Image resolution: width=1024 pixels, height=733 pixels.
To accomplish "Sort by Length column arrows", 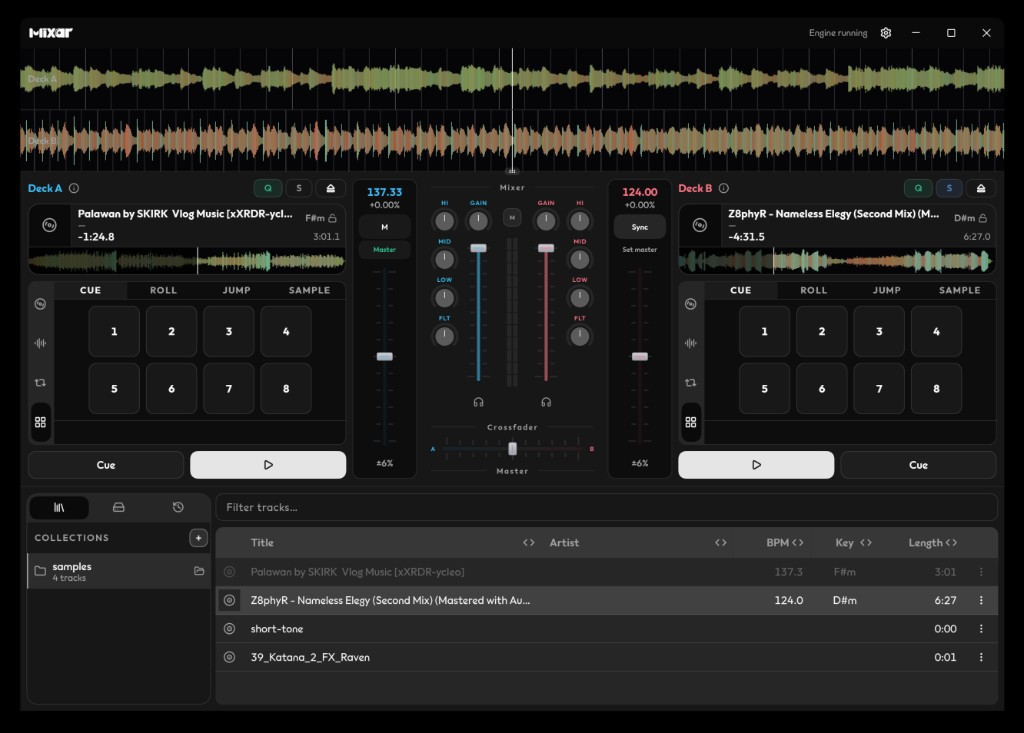I will [x=951, y=542].
